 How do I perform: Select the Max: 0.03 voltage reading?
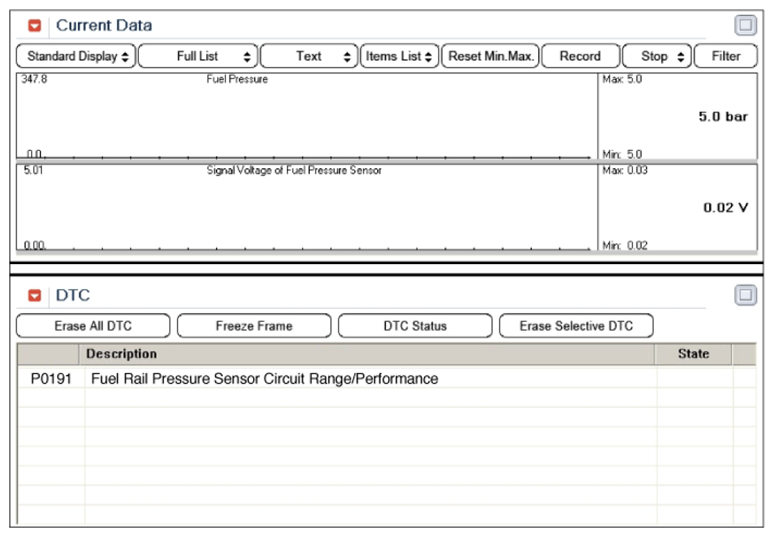(624, 170)
